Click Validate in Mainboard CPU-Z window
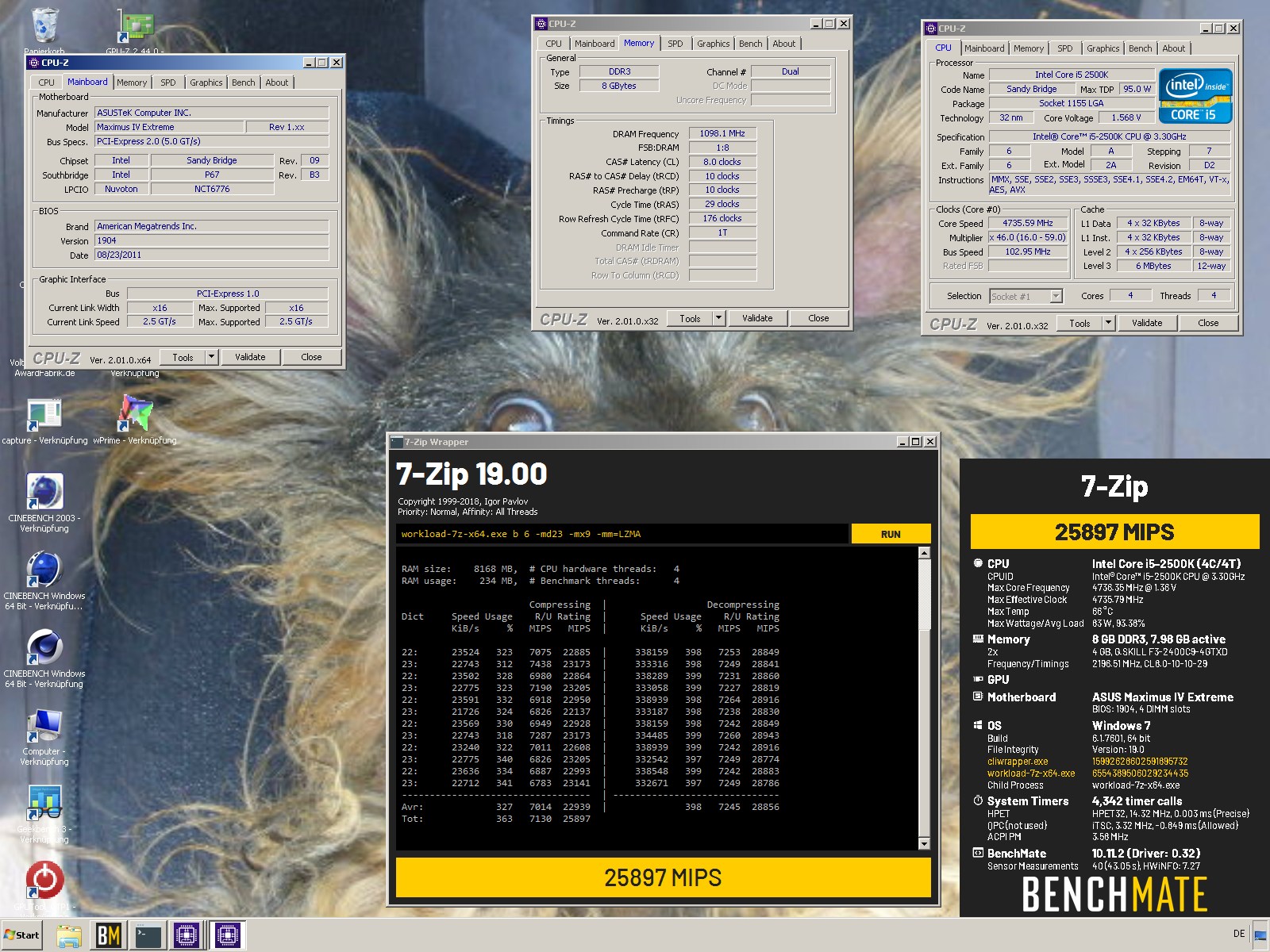1270x952 pixels. [x=250, y=357]
